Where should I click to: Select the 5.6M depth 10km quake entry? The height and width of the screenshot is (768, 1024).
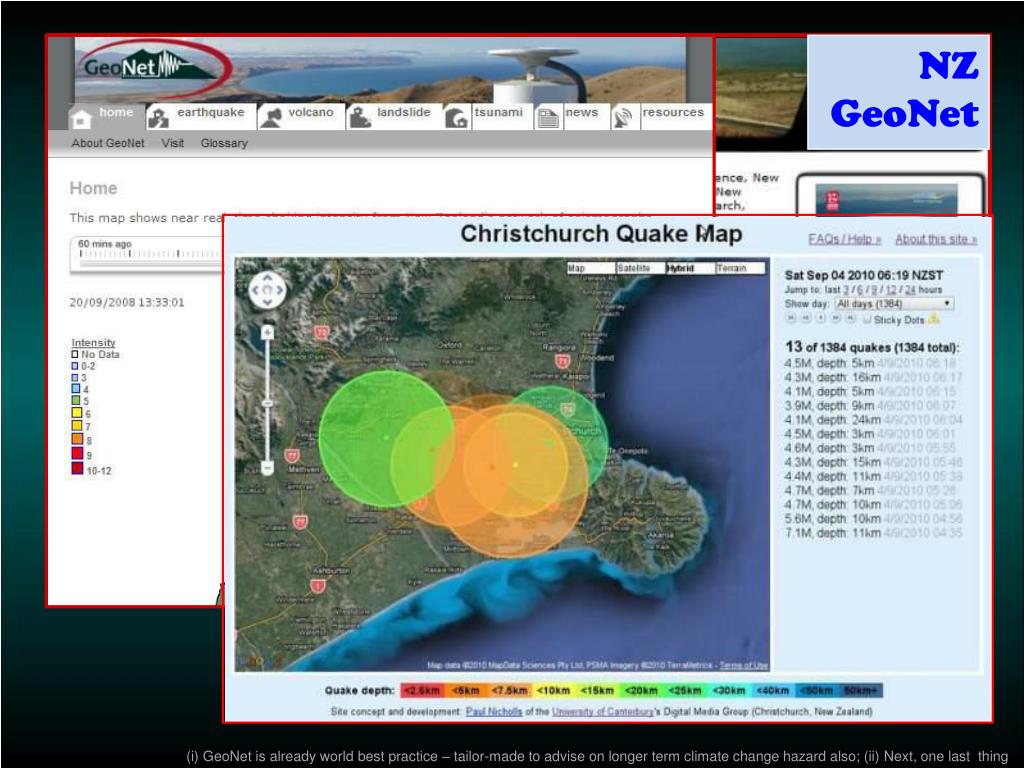coord(873,519)
